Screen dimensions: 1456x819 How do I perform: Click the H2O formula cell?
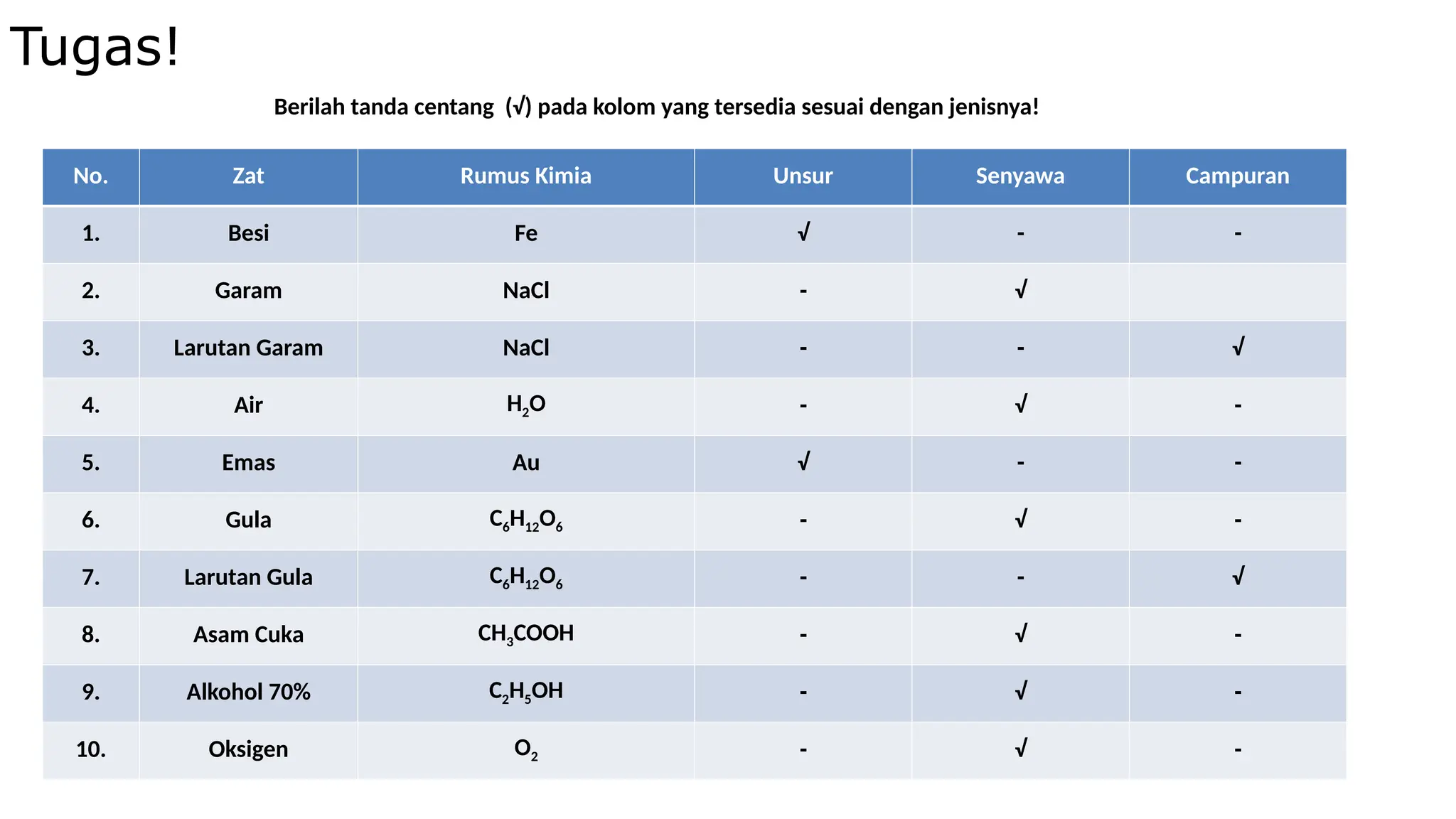(x=526, y=407)
